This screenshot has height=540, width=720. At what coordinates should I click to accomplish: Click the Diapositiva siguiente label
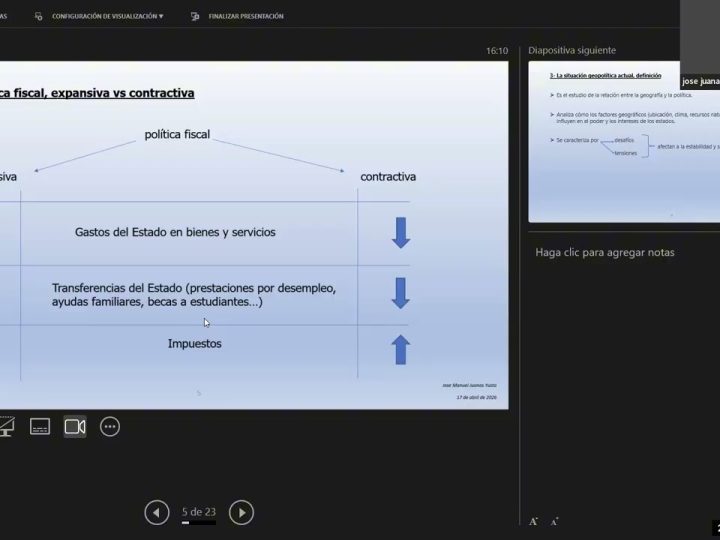(572, 51)
